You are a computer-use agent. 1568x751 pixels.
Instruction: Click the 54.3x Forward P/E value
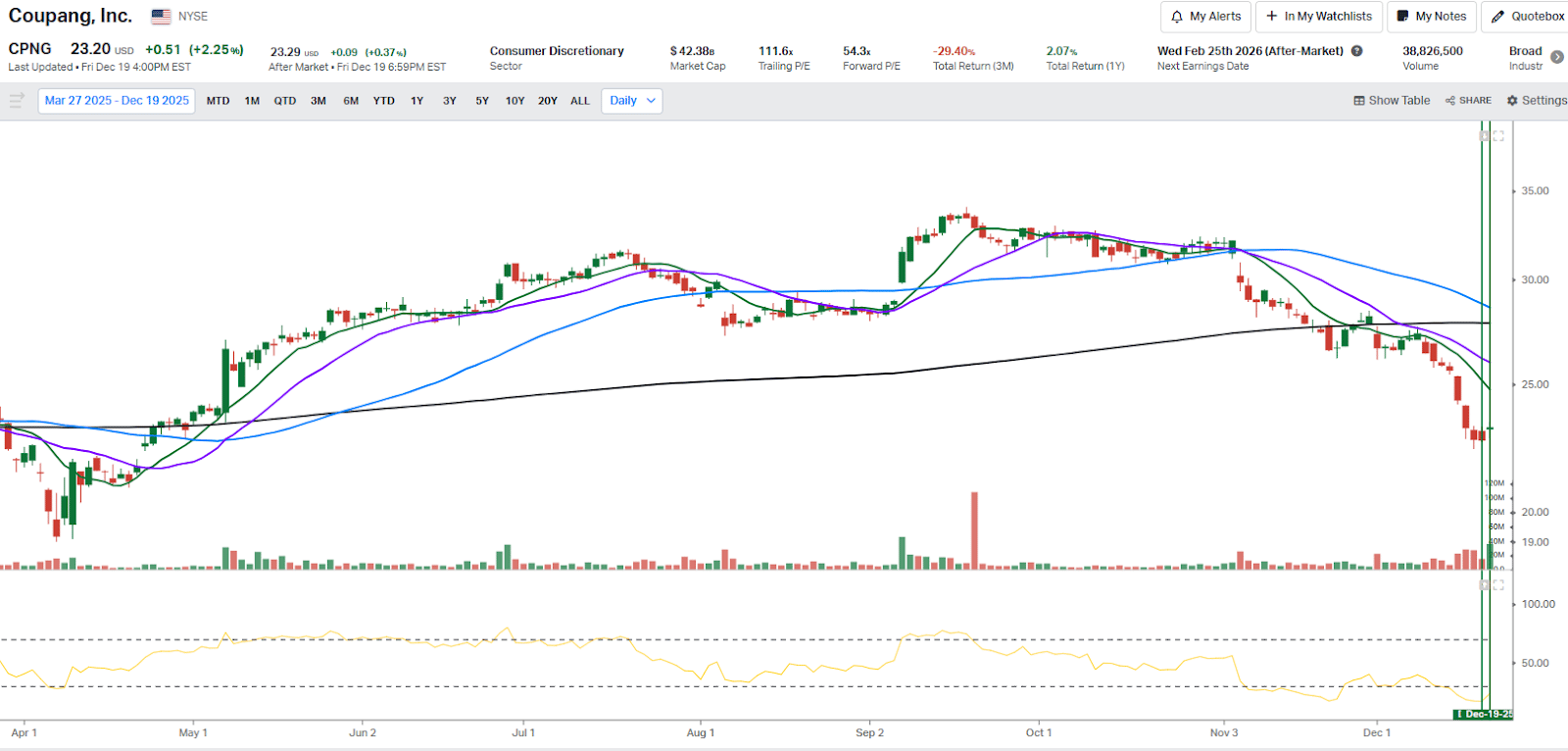(x=857, y=51)
